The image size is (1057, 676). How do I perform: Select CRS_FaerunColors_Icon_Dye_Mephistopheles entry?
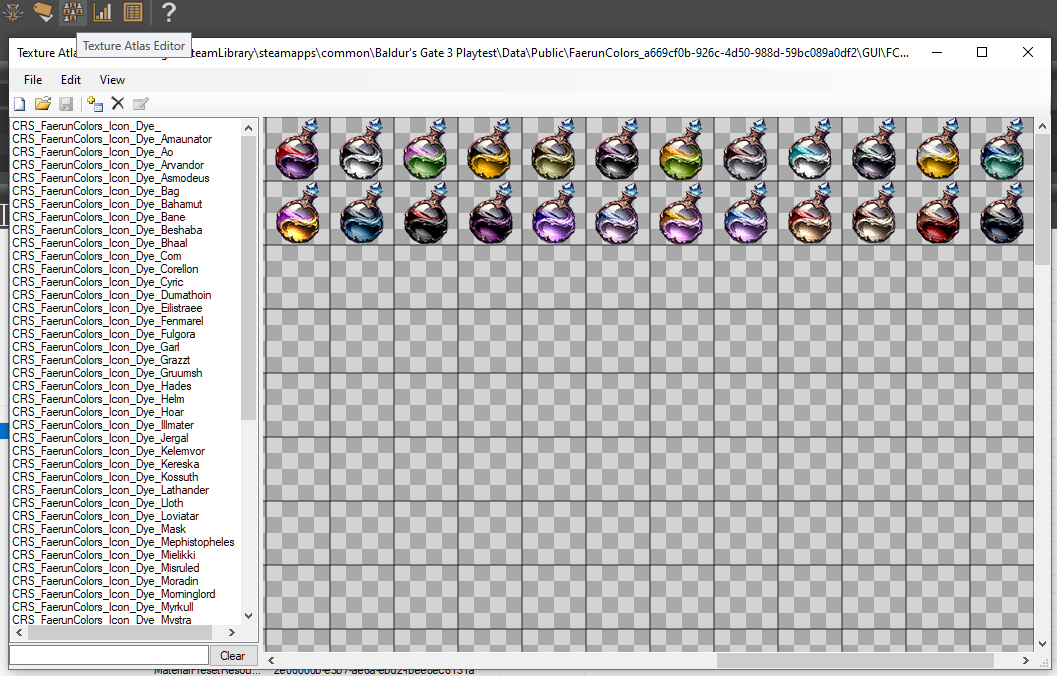[x=123, y=542]
